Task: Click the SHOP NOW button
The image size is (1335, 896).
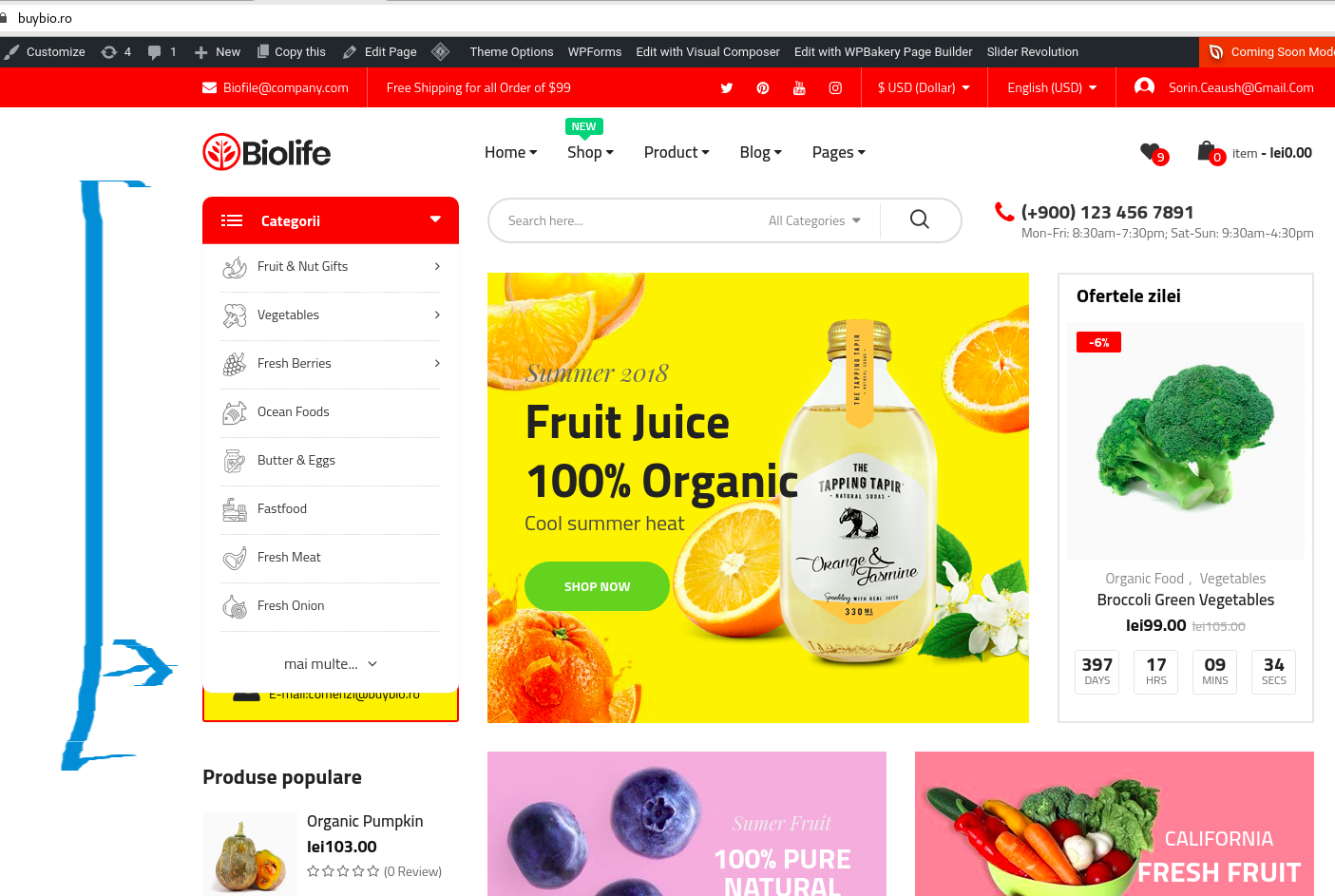Action: click(597, 586)
